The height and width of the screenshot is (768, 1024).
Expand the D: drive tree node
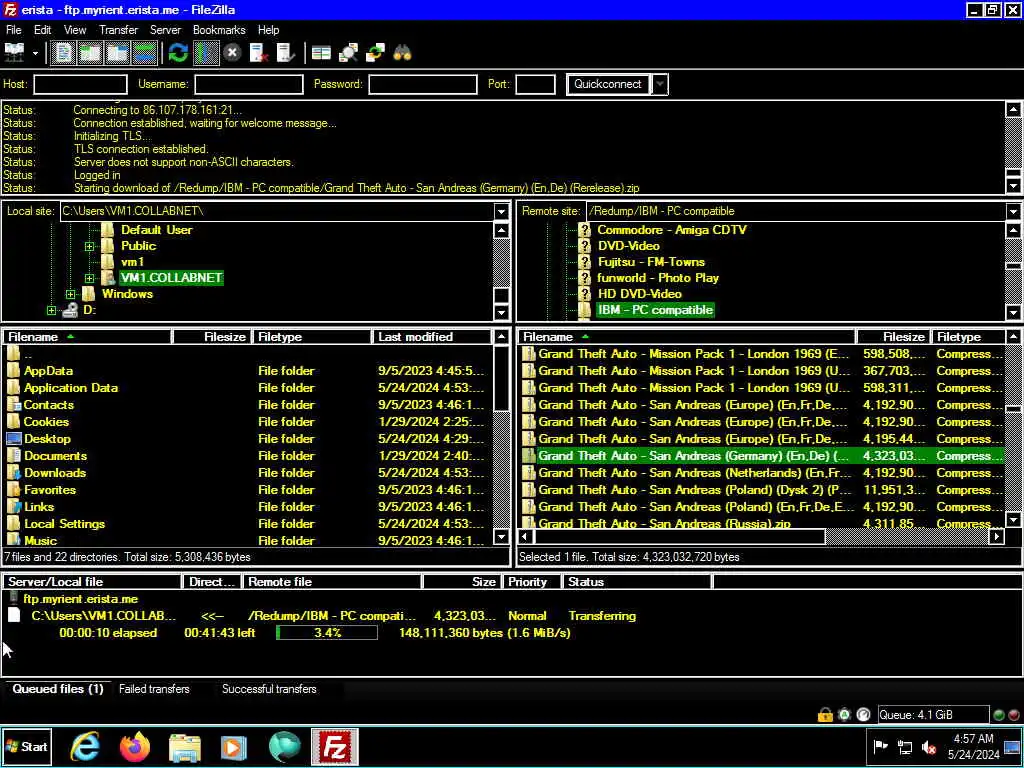[51, 311]
